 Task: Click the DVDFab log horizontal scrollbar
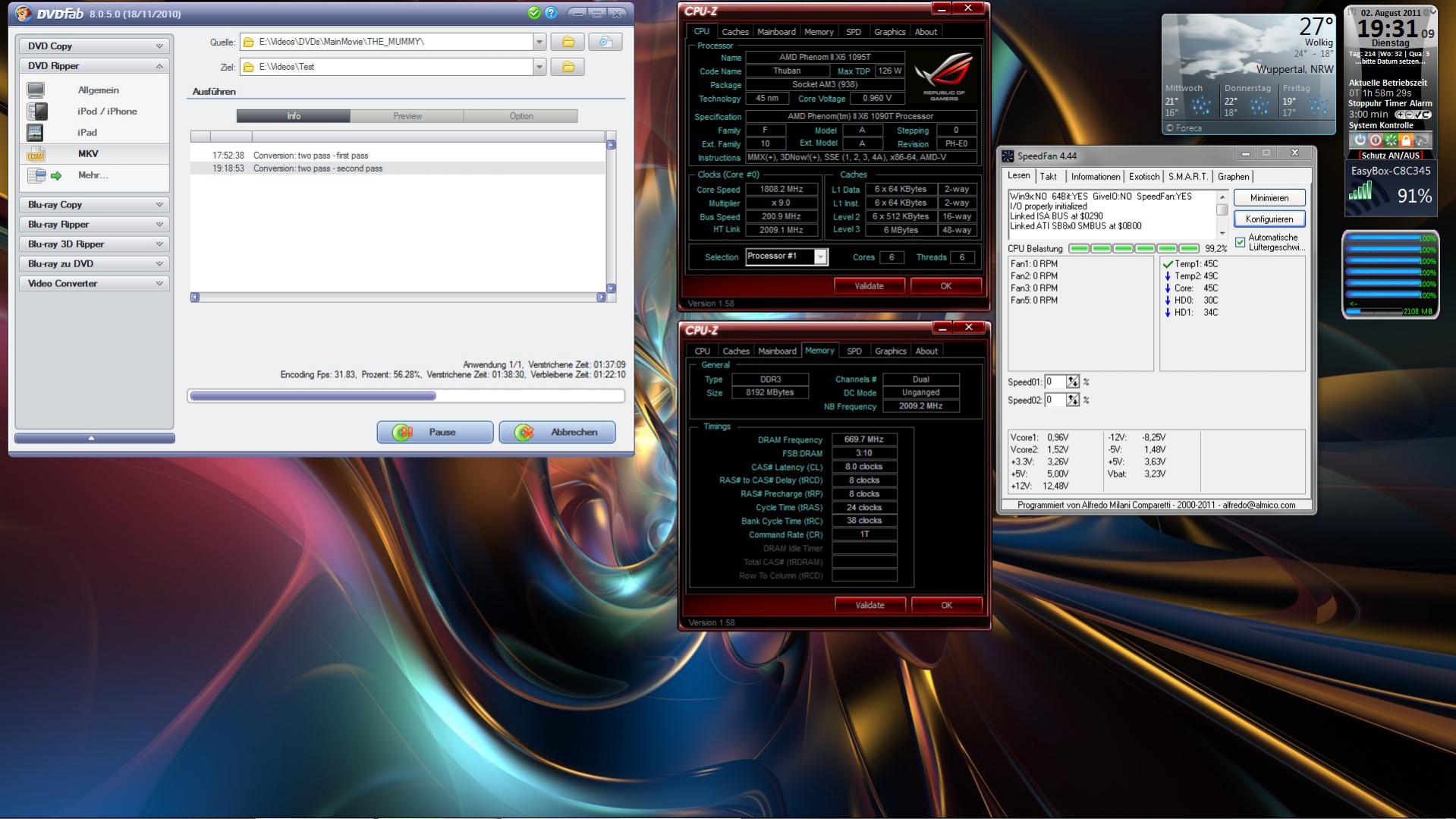click(x=398, y=298)
